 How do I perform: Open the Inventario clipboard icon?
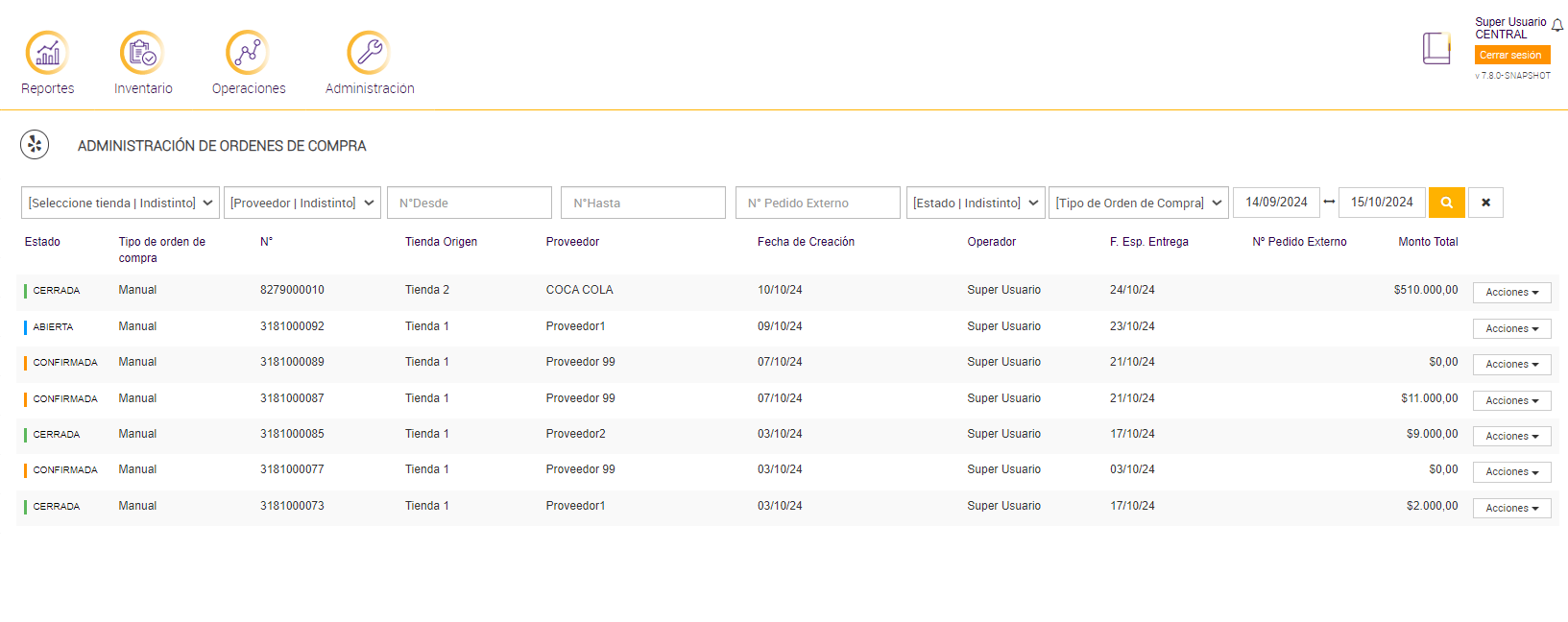coord(142,53)
